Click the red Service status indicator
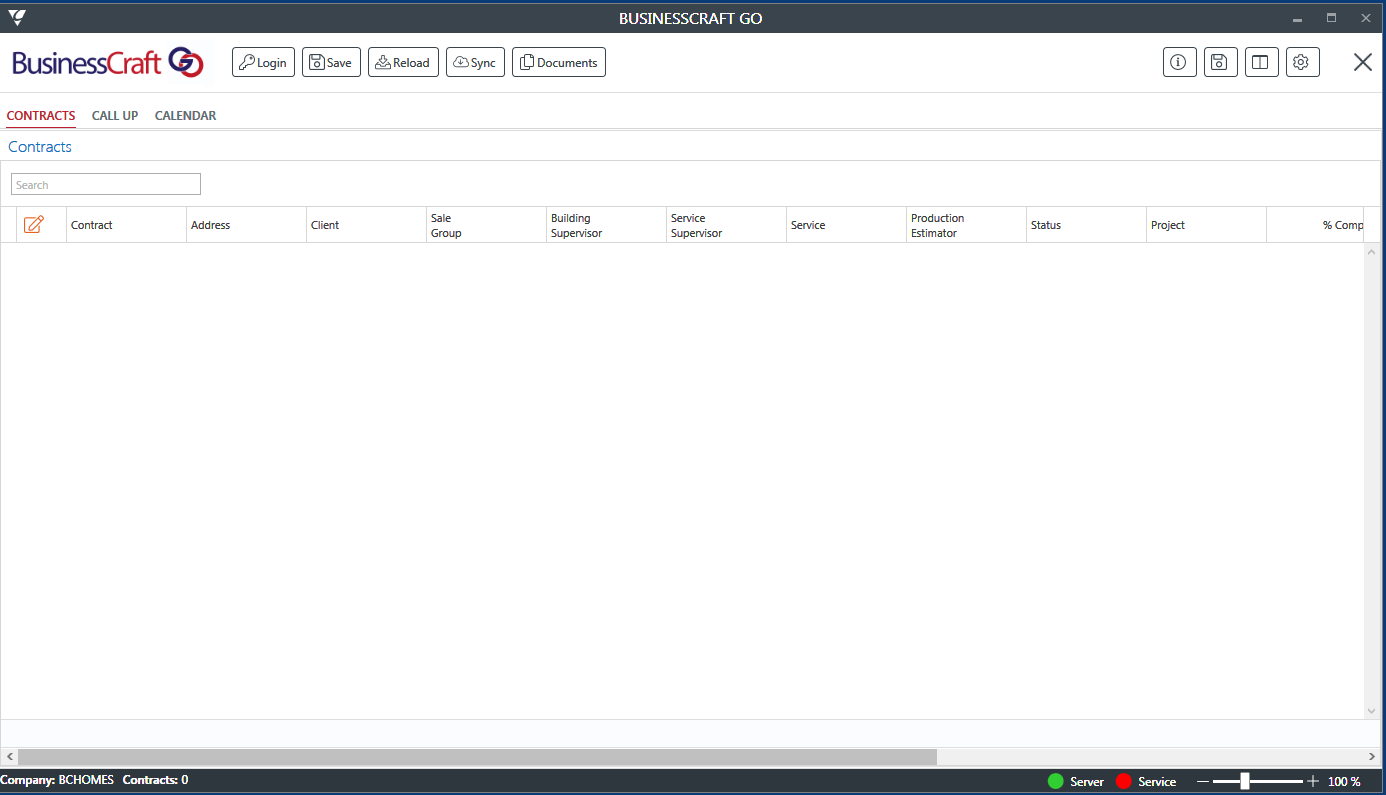Image resolution: width=1386 pixels, height=795 pixels. [x=1124, y=781]
